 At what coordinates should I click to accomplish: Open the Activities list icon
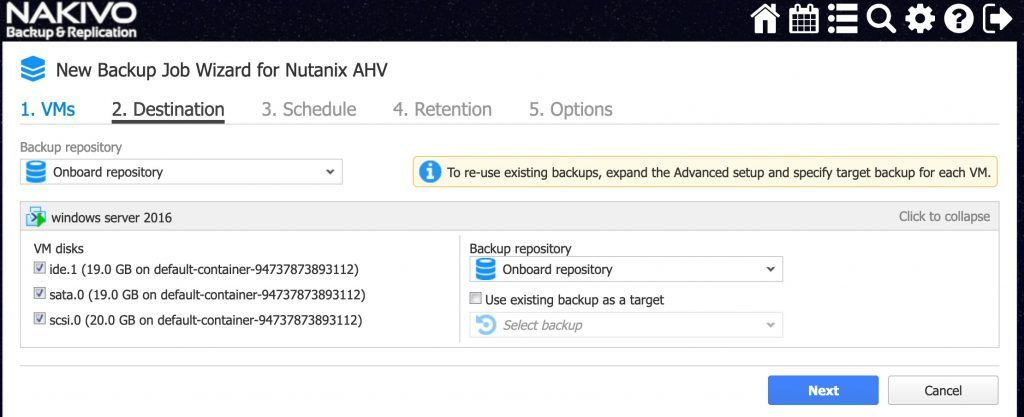pyautogui.click(x=842, y=18)
